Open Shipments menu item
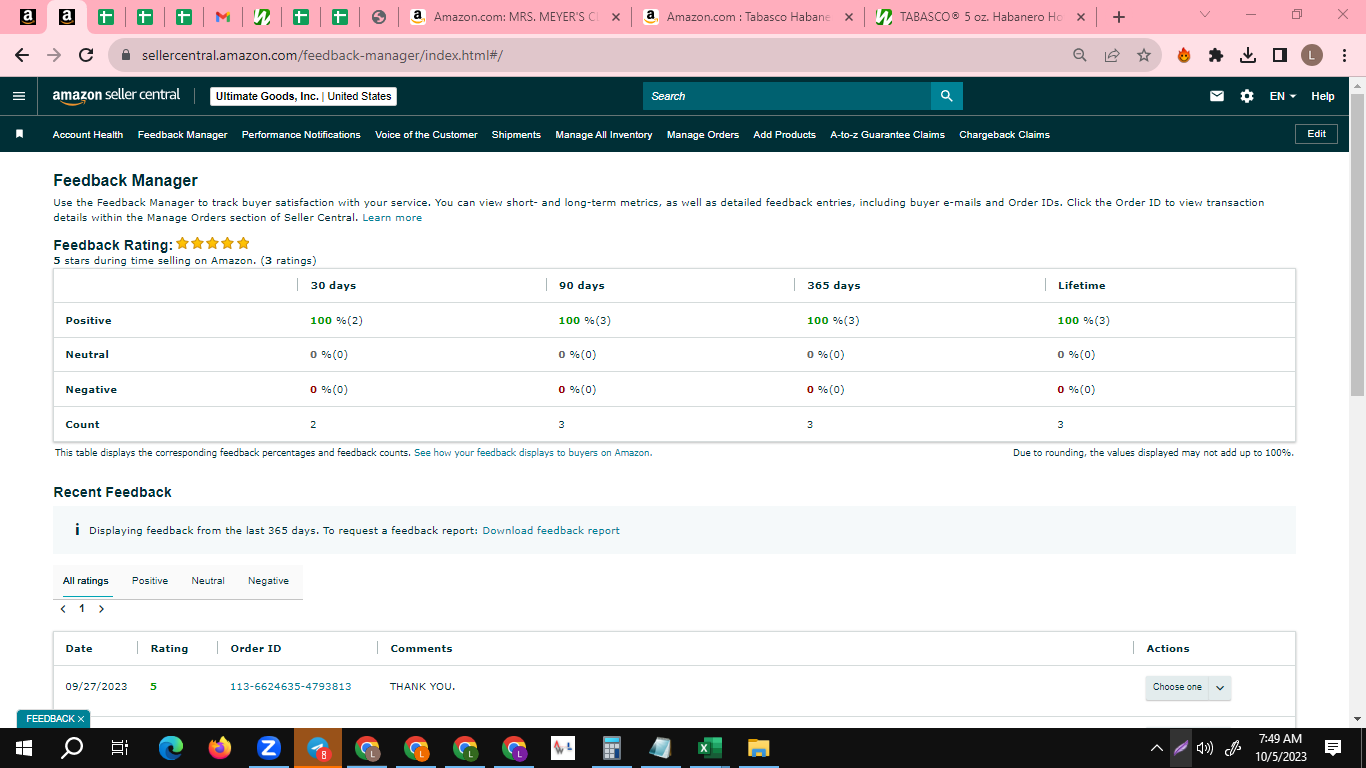 tap(516, 134)
